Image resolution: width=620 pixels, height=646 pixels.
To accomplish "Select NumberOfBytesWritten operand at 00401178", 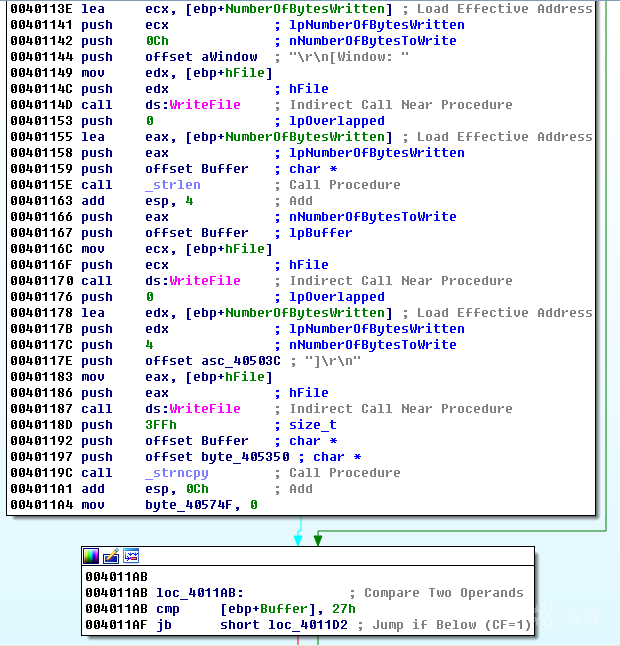I will click(x=305, y=313).
